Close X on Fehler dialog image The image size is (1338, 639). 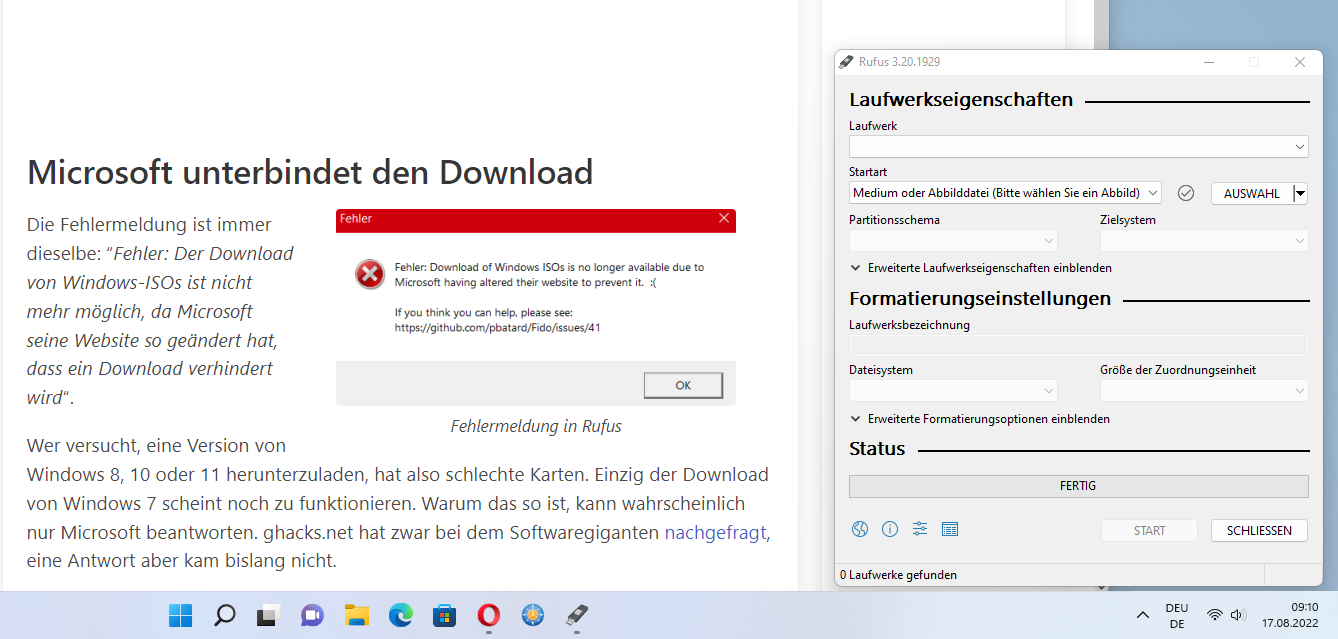[724, 218]
